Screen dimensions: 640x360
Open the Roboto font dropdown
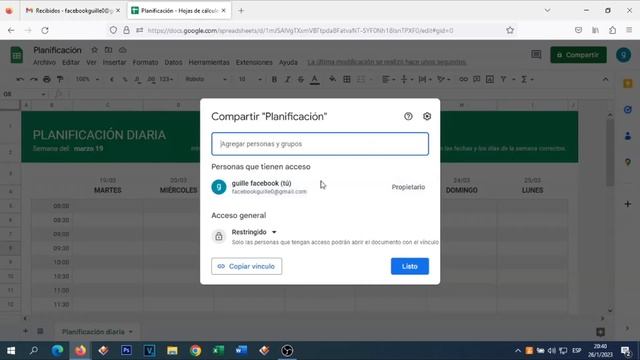tap(205, 79)
